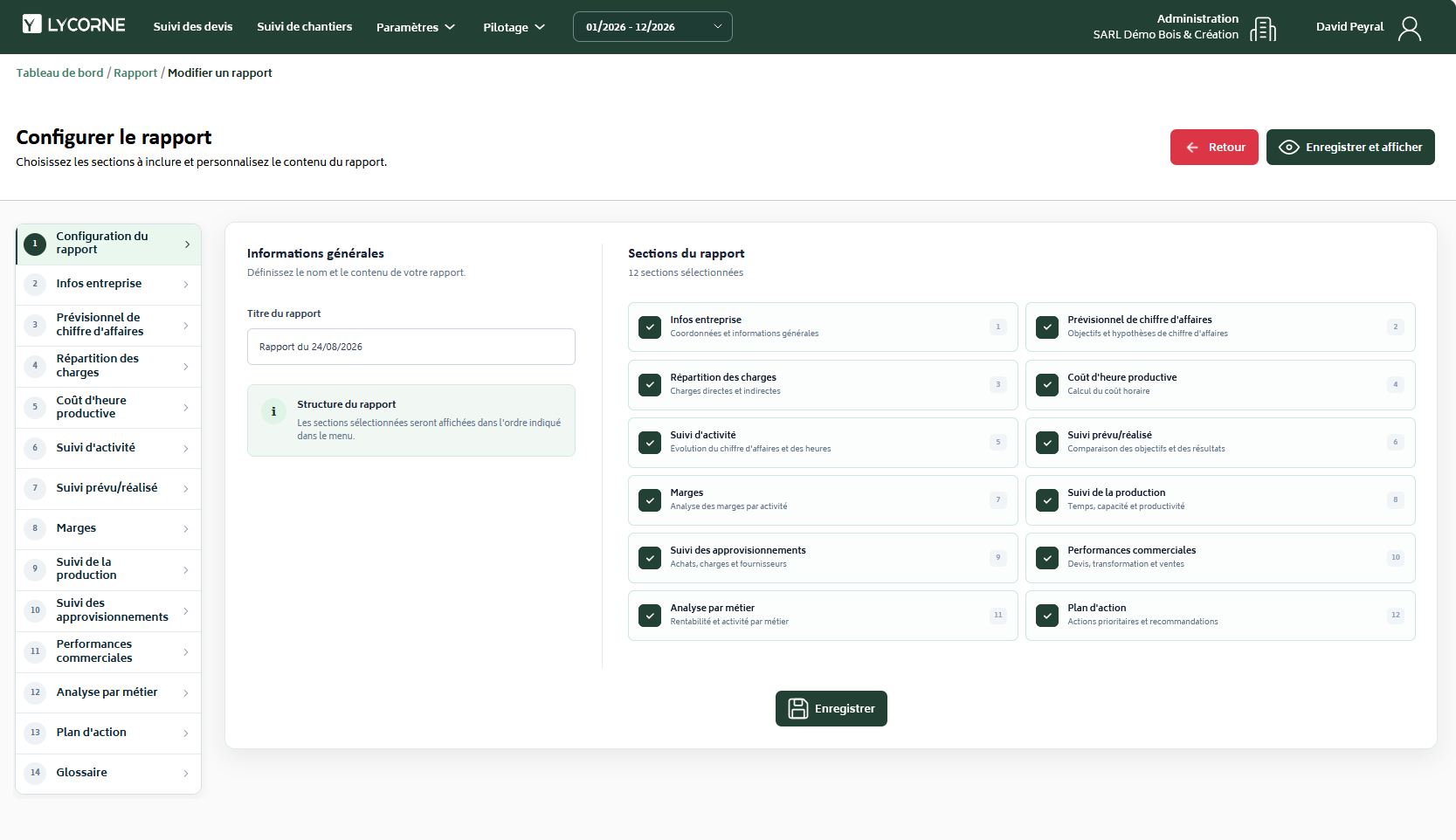
Task: Click the Lycorne logo icon
Action: click(x=32, y=24)
